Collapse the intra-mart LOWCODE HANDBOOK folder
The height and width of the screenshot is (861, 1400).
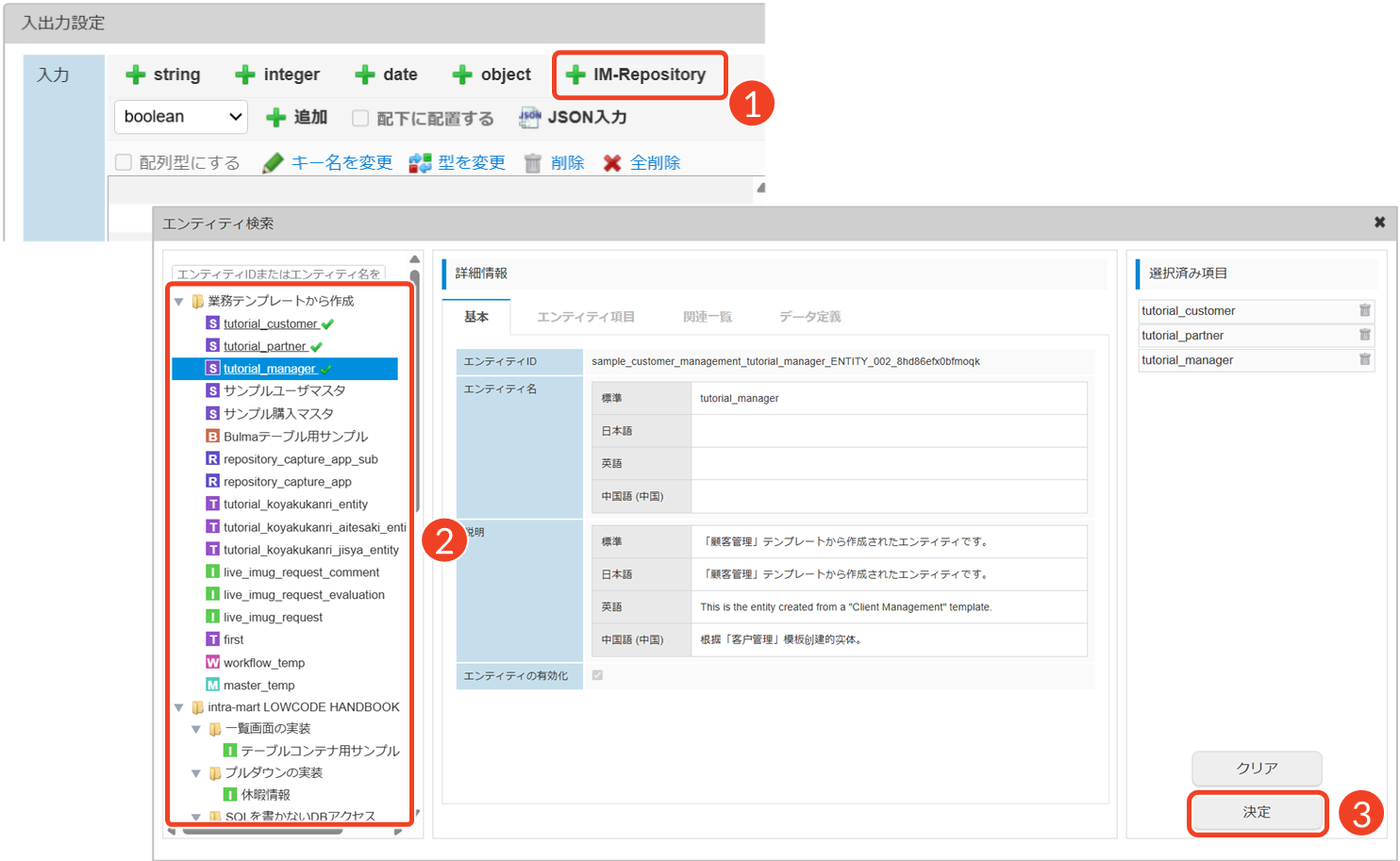[179, 707]
